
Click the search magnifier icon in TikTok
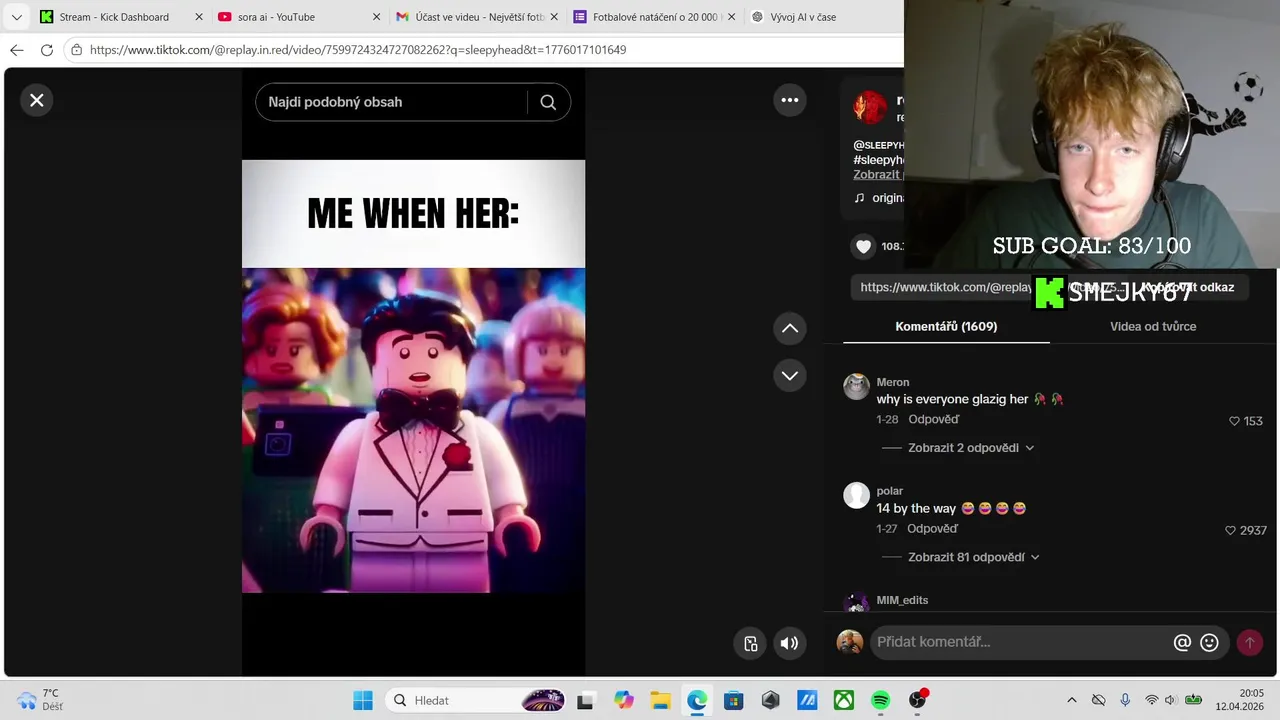pyautogui.click(x=548, y=102)
